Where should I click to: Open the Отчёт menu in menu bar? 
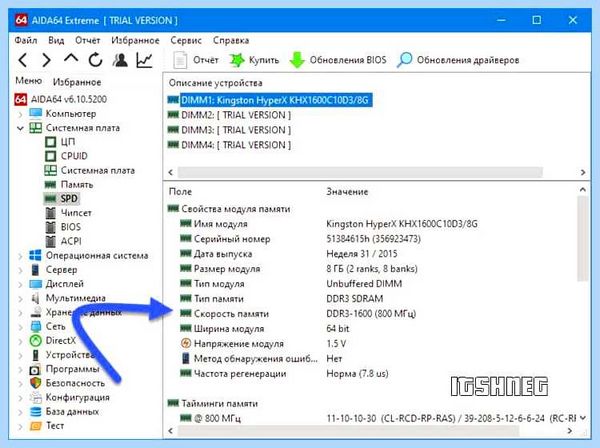click(x=88, y=40)
